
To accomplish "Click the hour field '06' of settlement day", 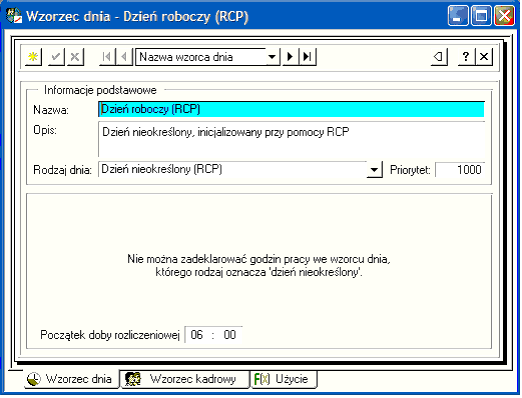I will click(197, 335).
